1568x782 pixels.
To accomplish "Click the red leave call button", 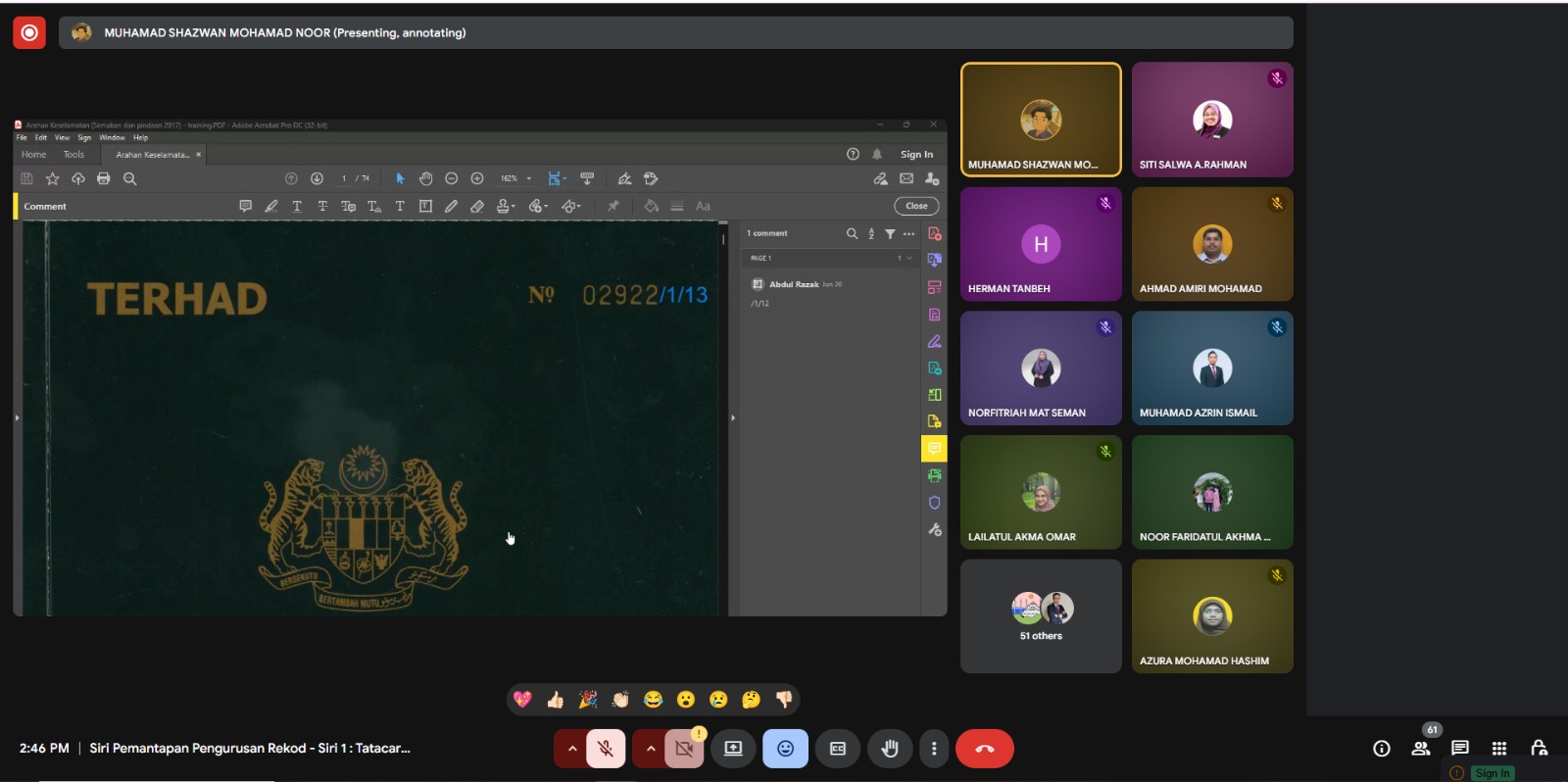I will click(x=985, y=749).
